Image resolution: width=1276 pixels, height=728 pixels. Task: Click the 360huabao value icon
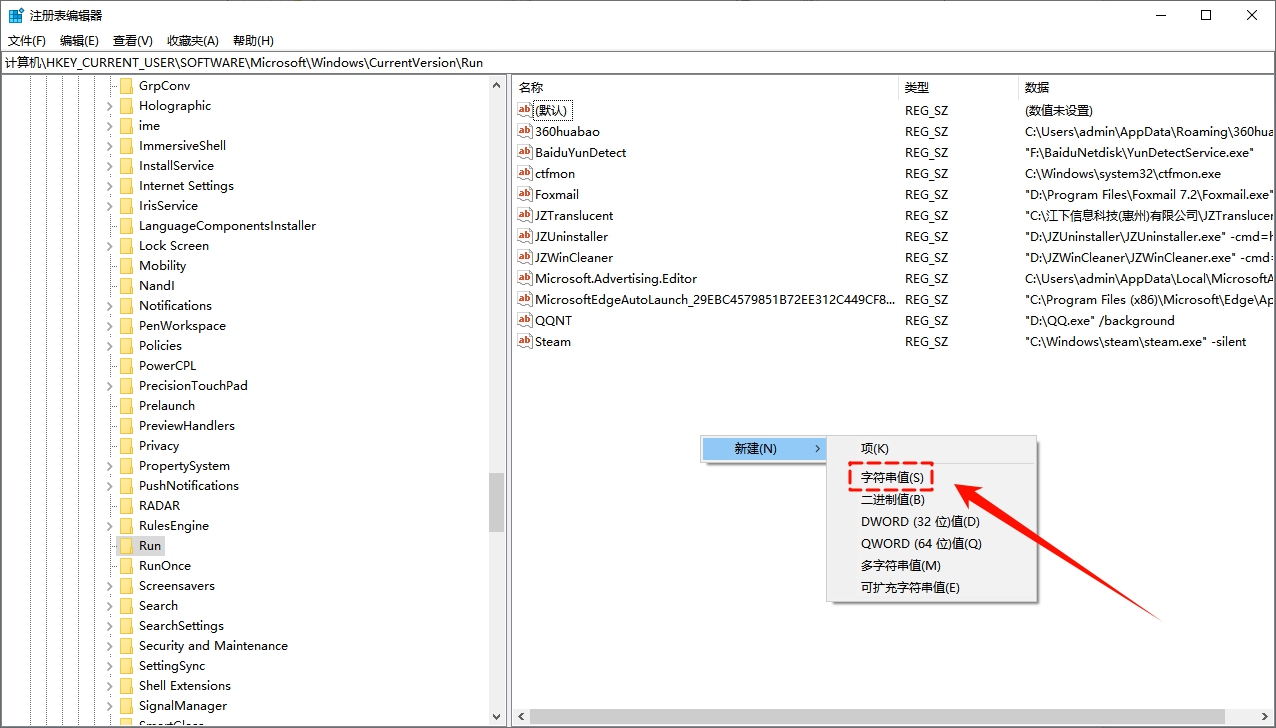[525, 131]
